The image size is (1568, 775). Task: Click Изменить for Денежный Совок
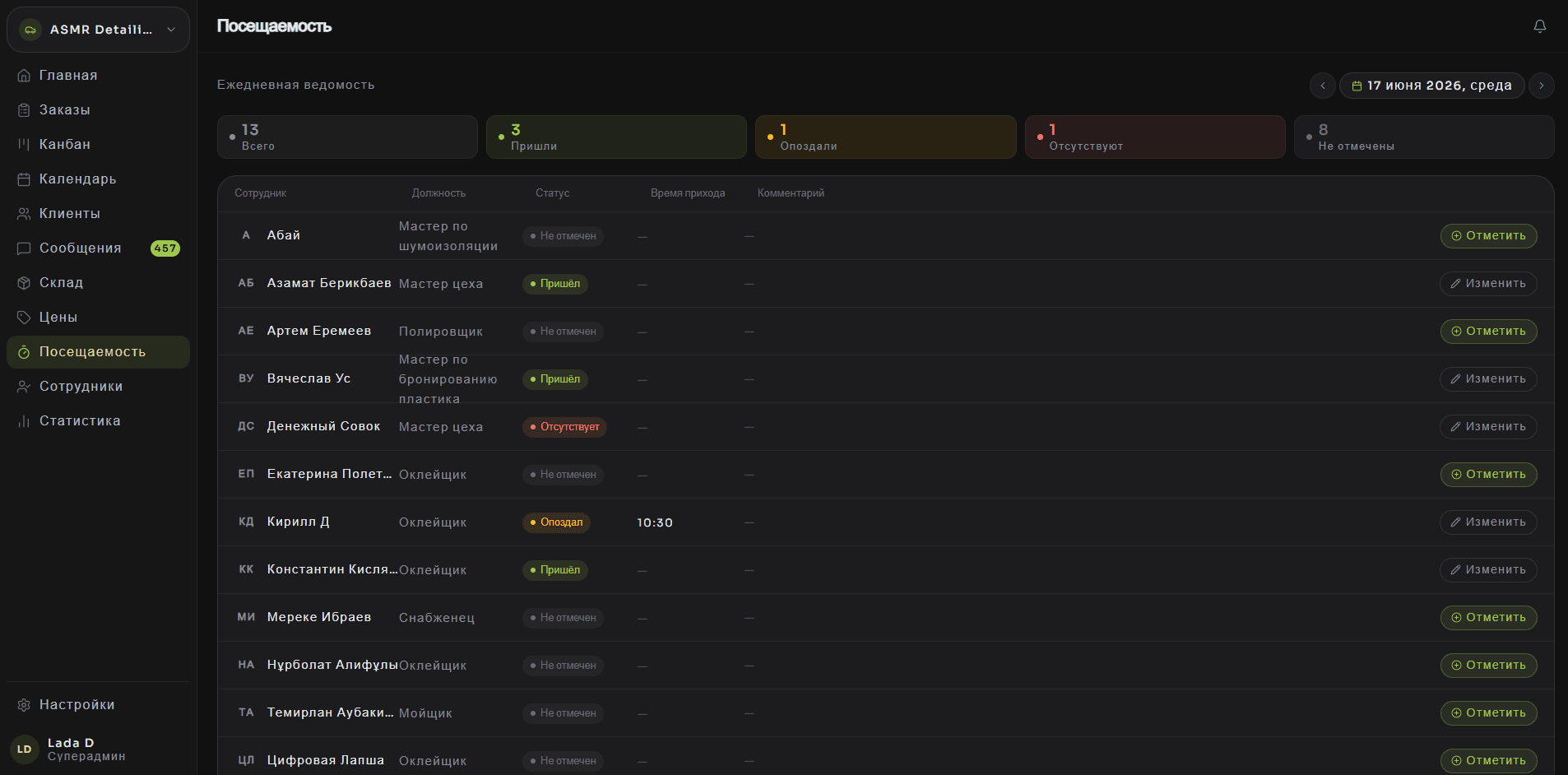pos(1488,427)
